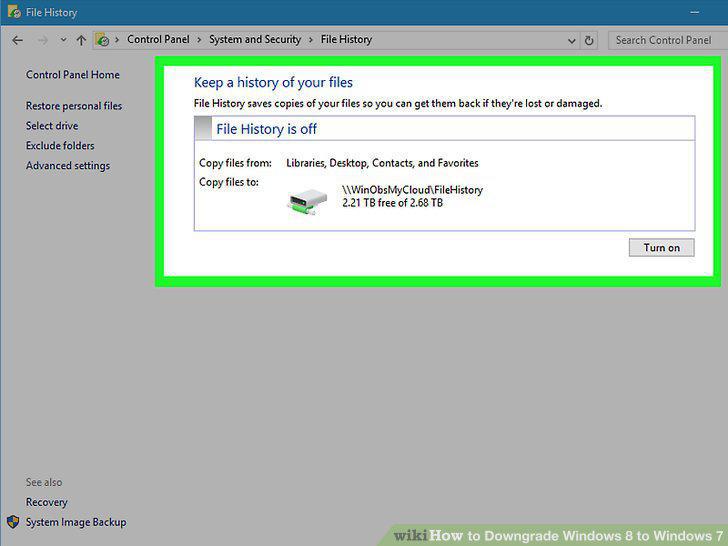
Task: Select Control Panel in breadcrumb path
Action: coord(158,39)
